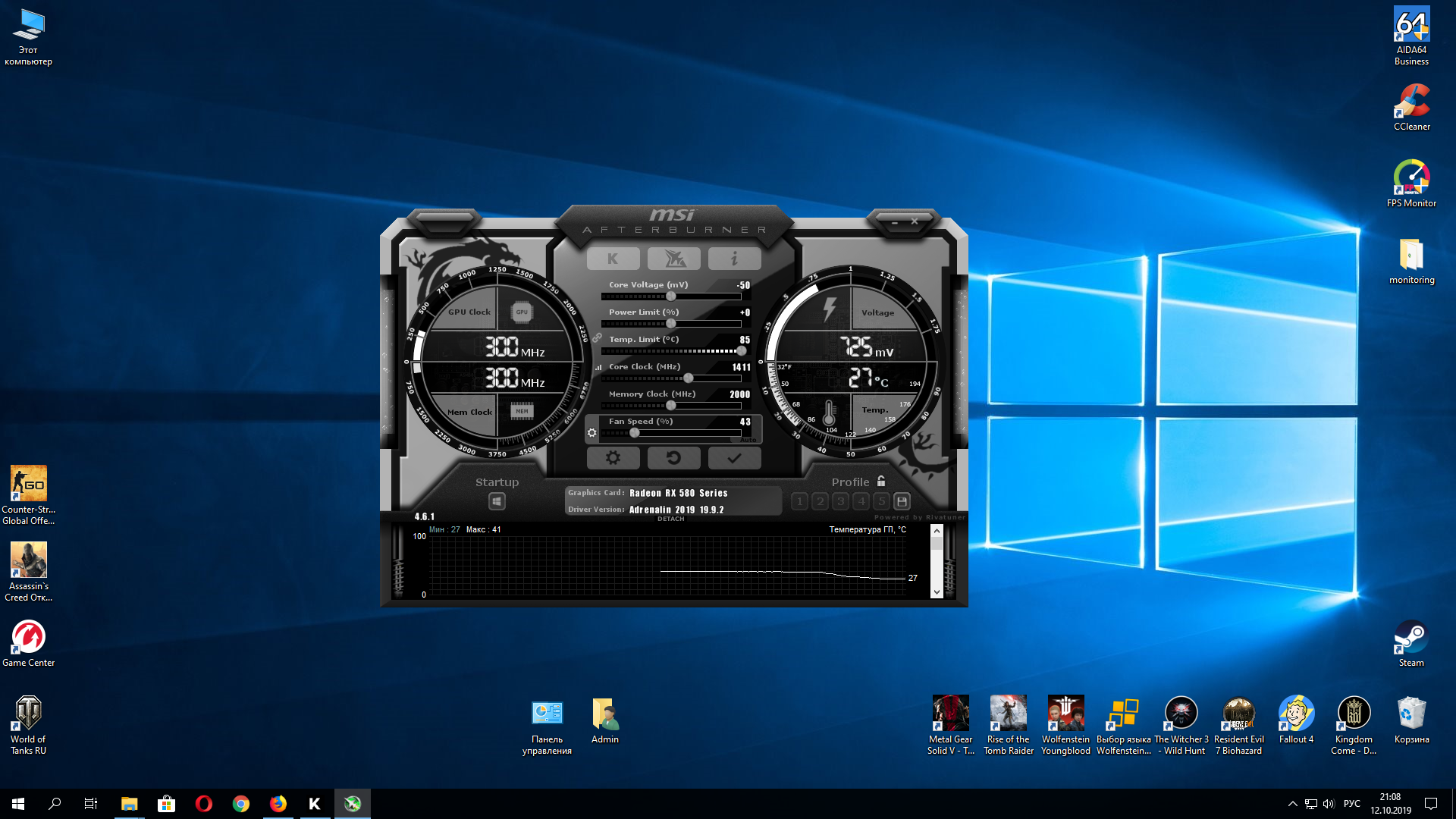Viewport: 1456px width, 819px height.
Task: Open fan settings gear beside Fan Speed
Action: [x=592, y=433]
